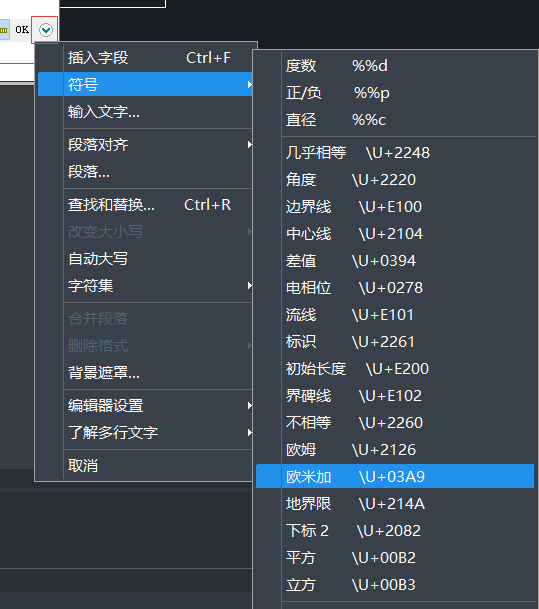The height and width of the screenshot is (609, 539).
Task: Insert 欧米加 \U+03A9 symbol
Action: click(395, 476)
